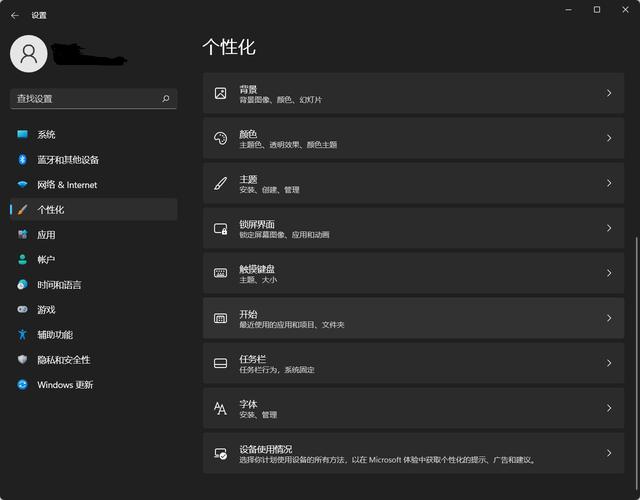
Task: Click the 系统 monitor icon
Action: (x=22, y=134)
